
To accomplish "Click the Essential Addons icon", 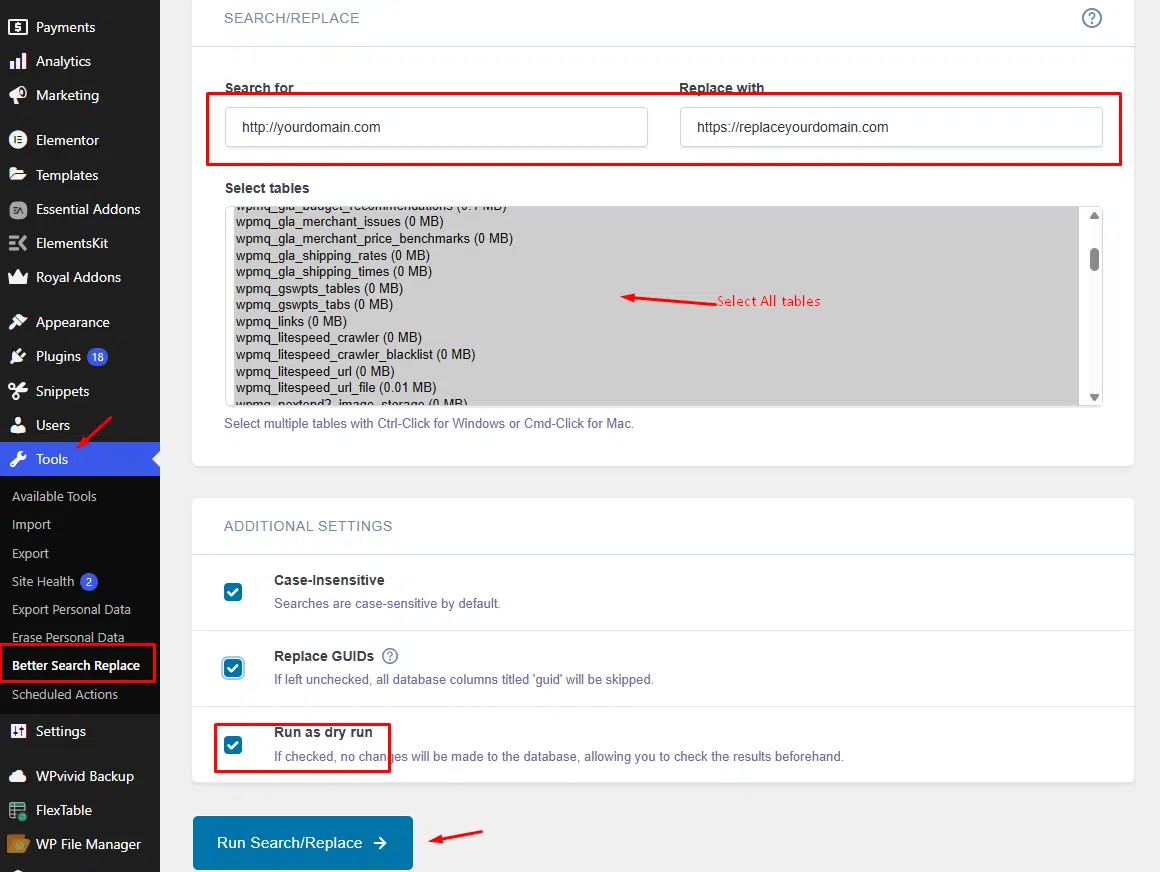I will [18, 210].
